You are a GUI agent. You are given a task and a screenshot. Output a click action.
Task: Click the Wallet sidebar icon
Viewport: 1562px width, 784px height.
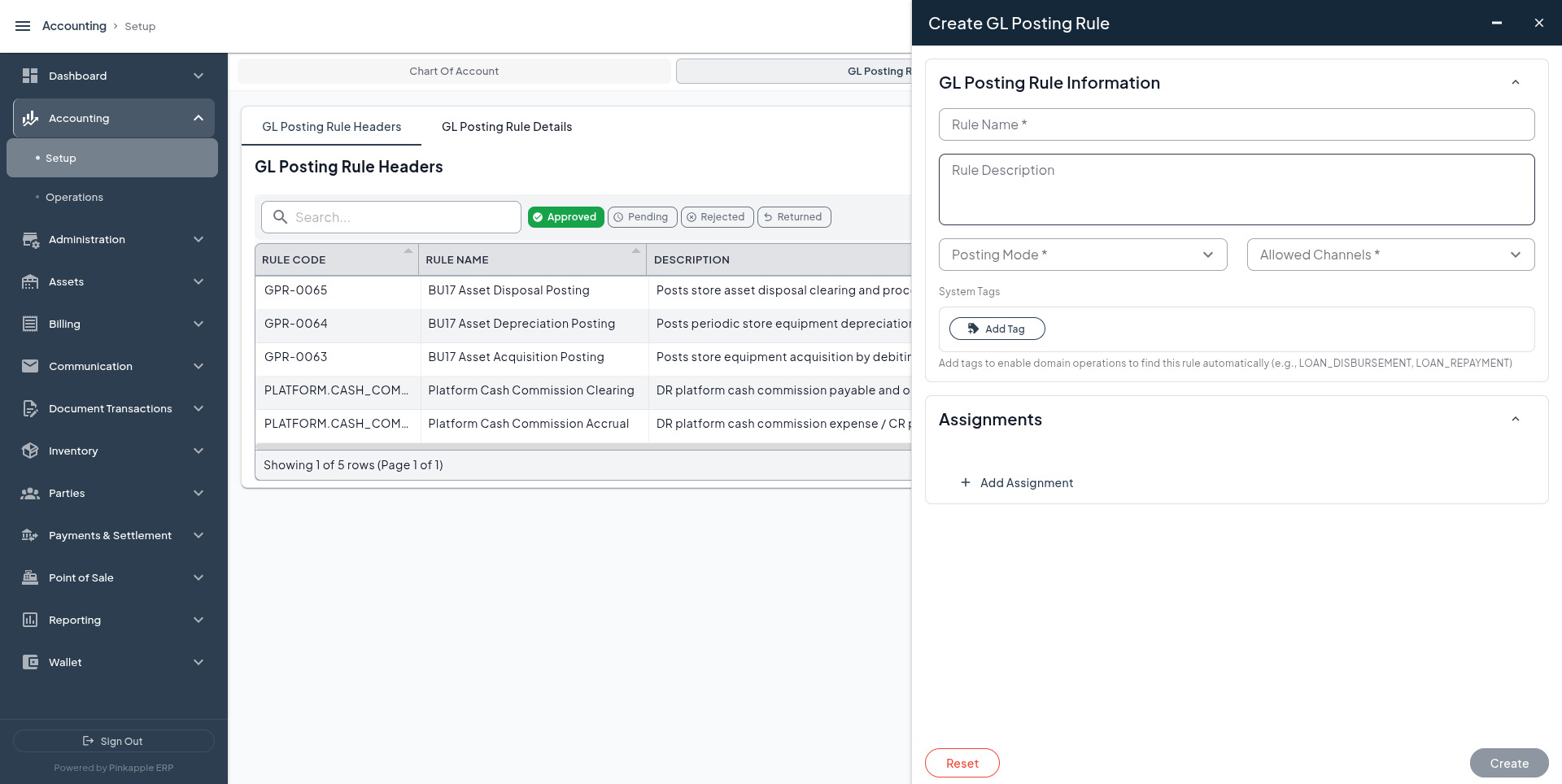(x=30, y=662)
